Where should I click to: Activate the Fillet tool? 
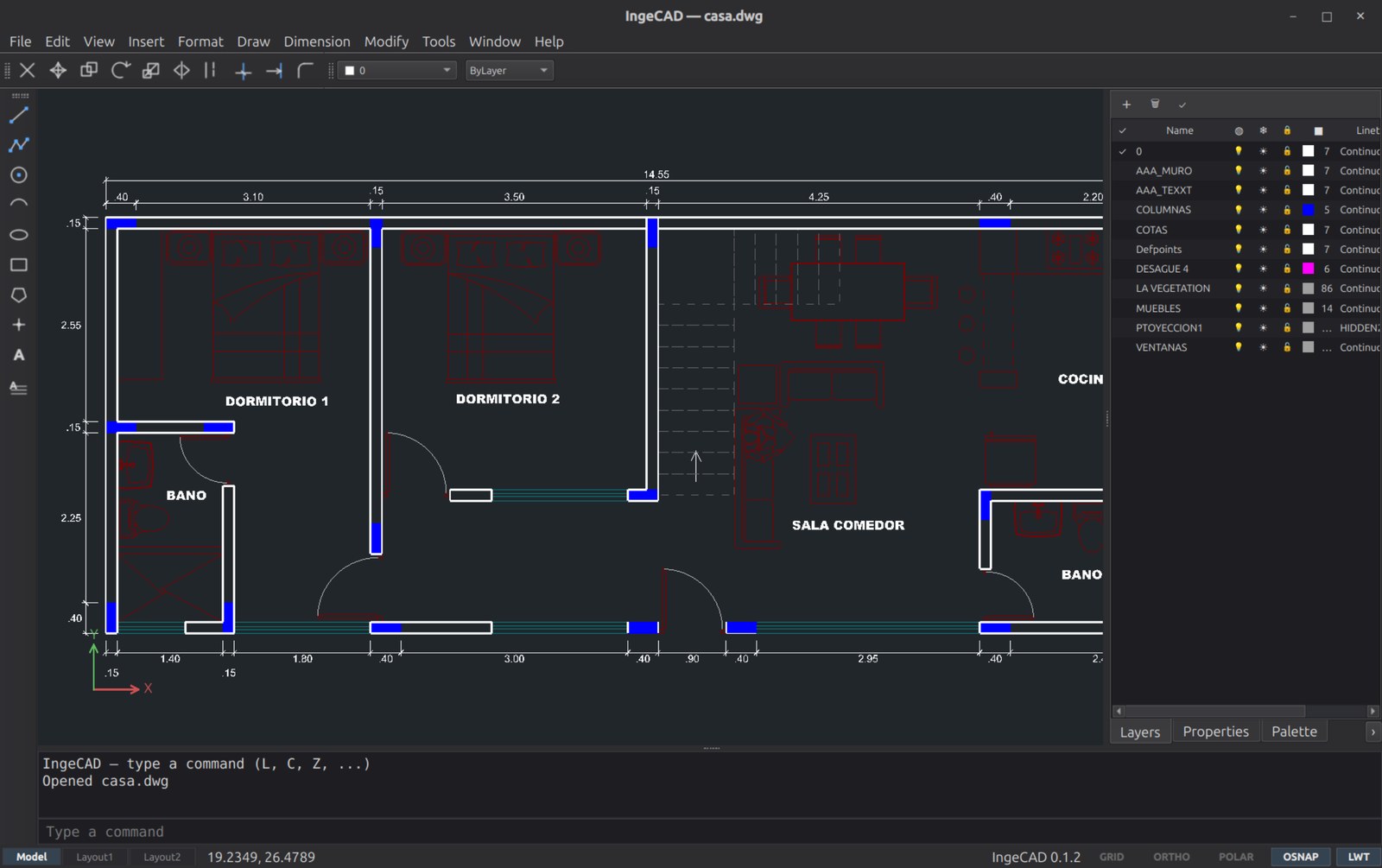click(305, 70)
